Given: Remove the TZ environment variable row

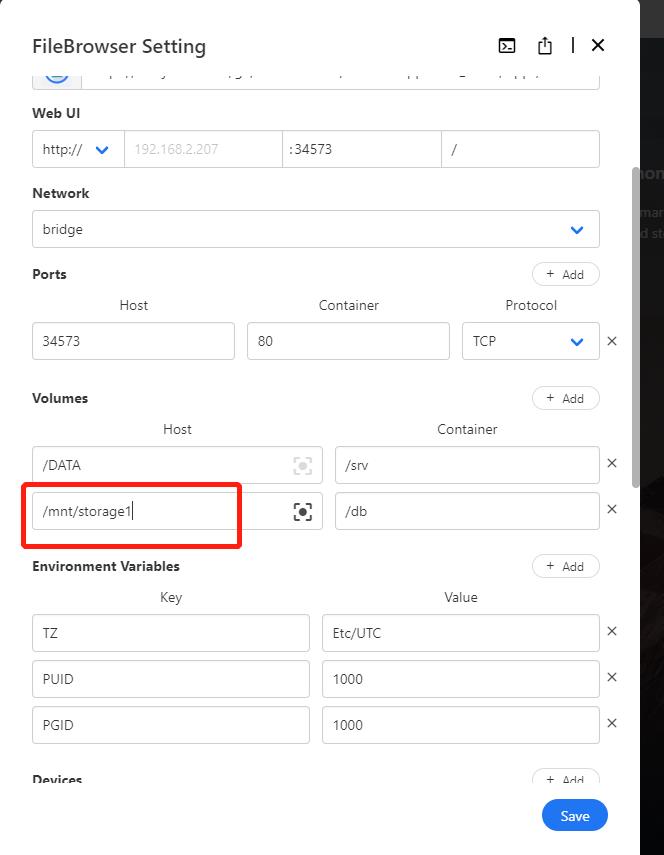Looking at the screenshot, I should (x=612, y=631).
